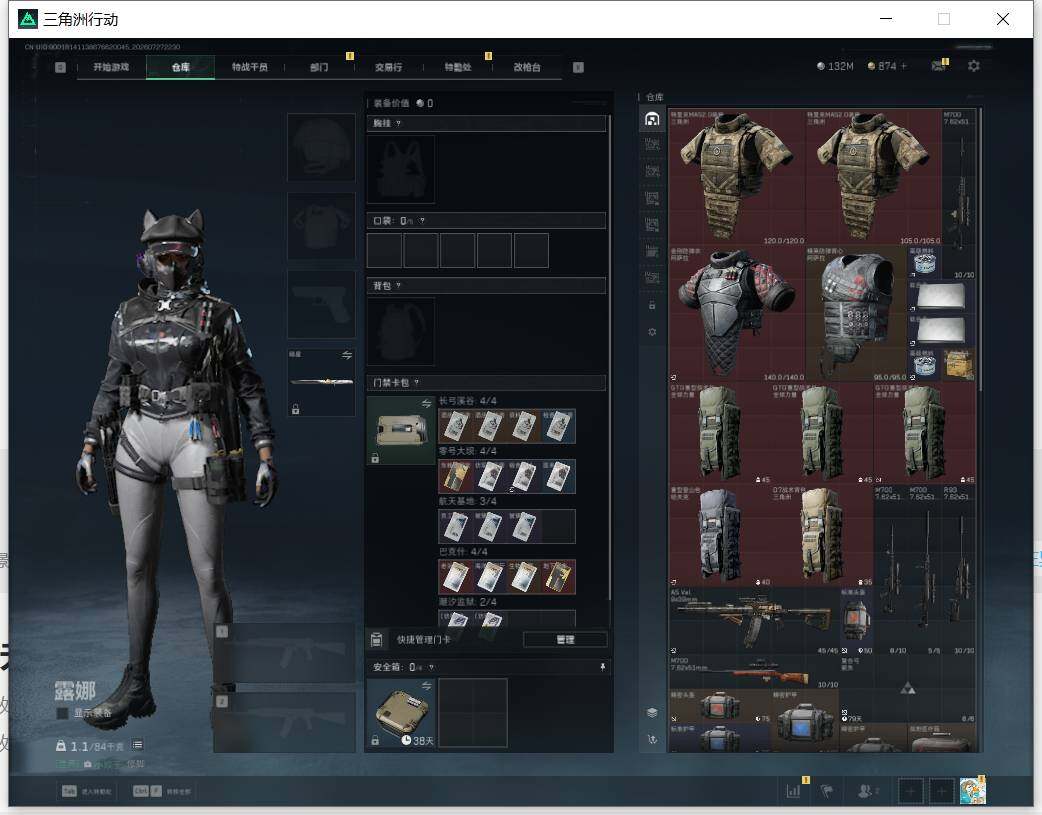The height and width of the screenshot is (815, 1042).
Task: Swap the safe box via arrows icon
Action: [426, 685]
